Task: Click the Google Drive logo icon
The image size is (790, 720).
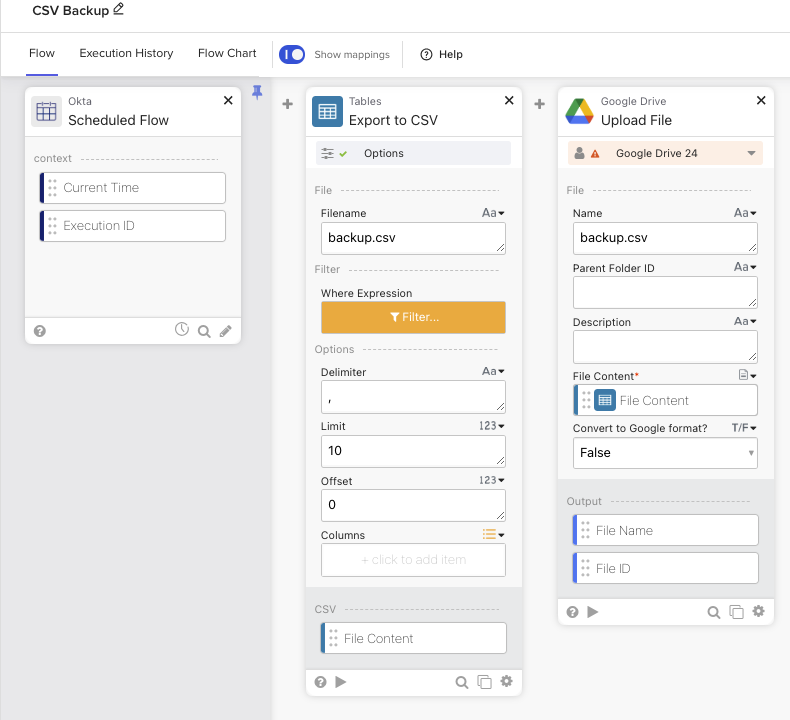Action: tap(579, 111)
